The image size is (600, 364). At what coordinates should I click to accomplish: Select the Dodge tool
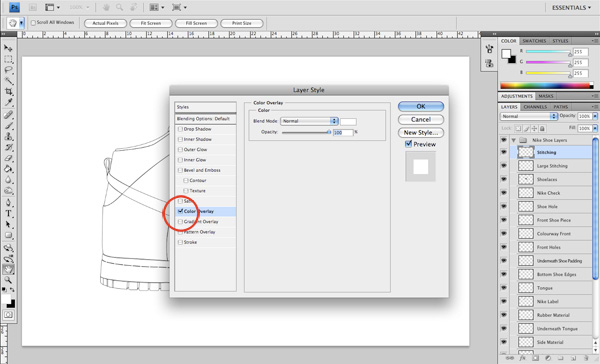tap(8, 190)
